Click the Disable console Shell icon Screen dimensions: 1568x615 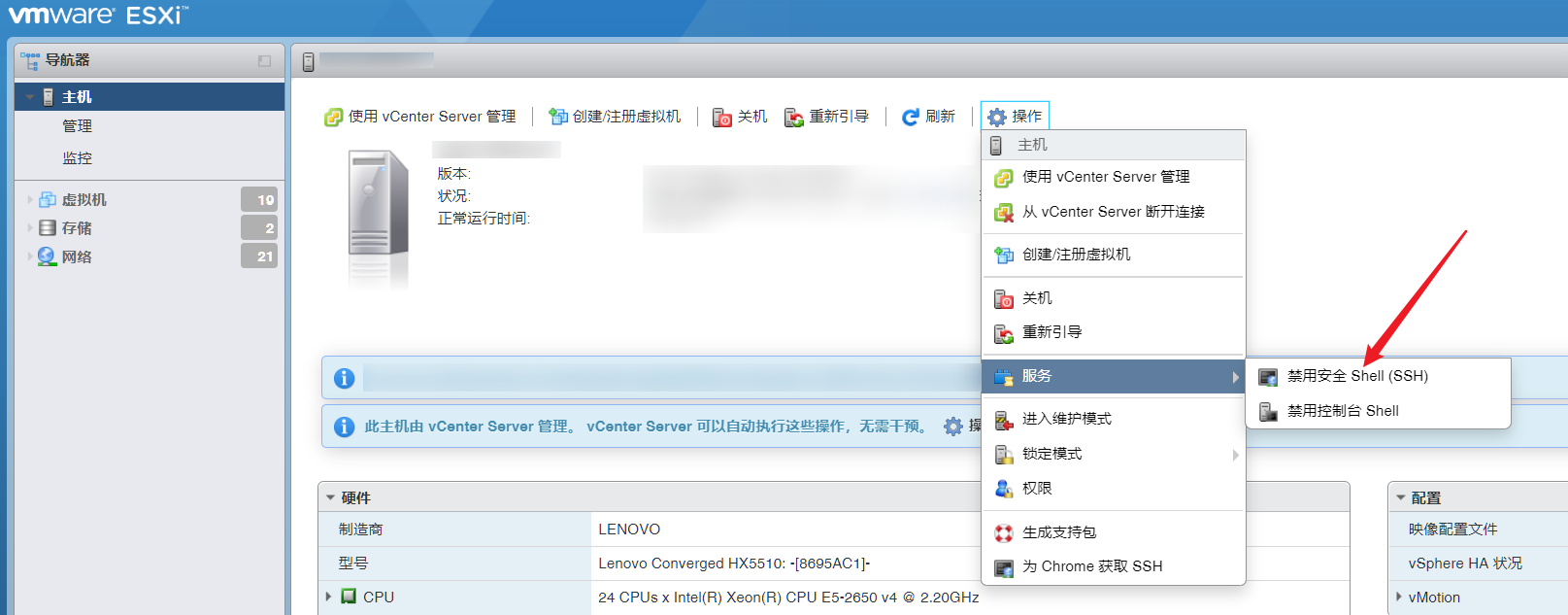tap(1268, 412)
